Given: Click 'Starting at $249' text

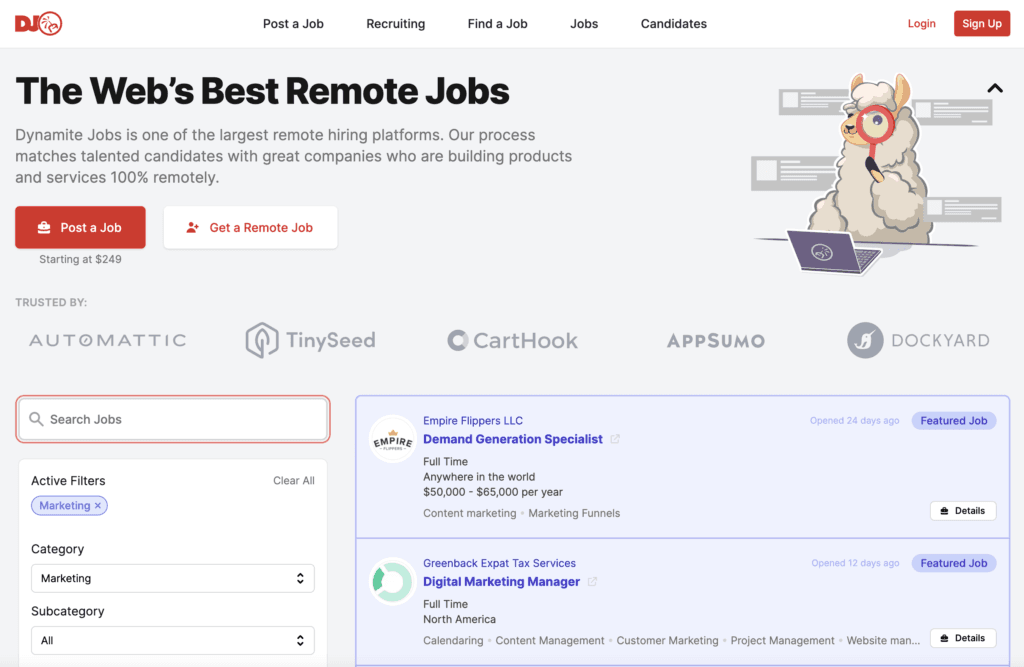Looking at the screenshot, I should pos(80,259).
